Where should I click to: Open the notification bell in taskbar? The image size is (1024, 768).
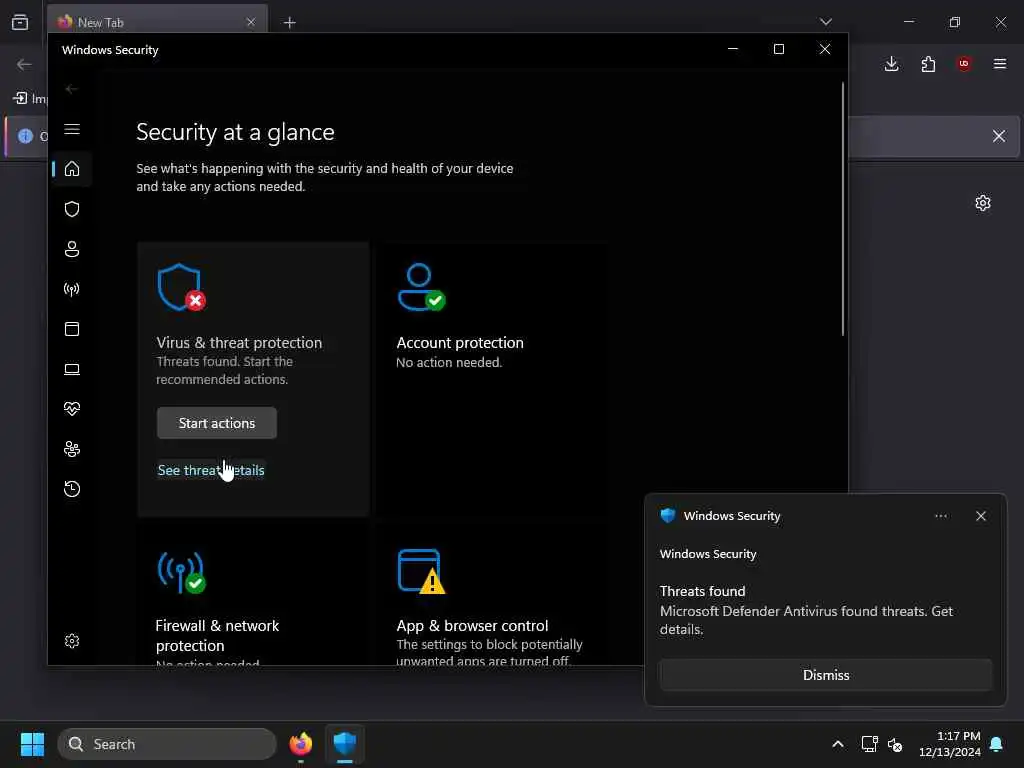996,744
